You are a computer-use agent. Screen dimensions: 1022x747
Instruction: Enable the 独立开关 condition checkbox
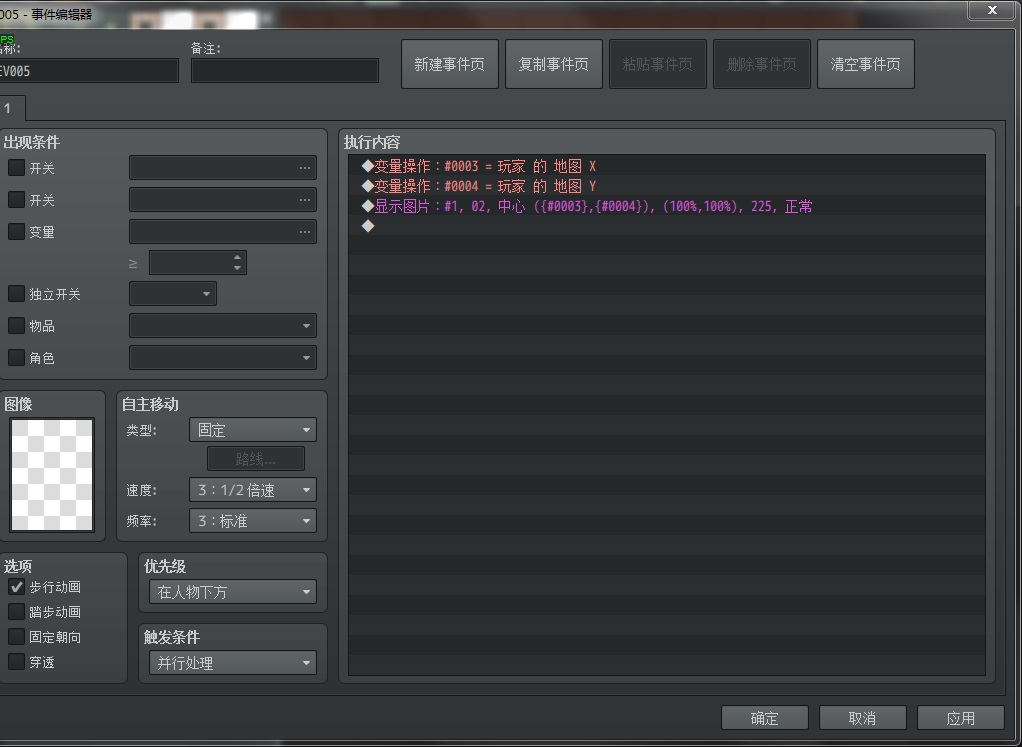point(16,294)
